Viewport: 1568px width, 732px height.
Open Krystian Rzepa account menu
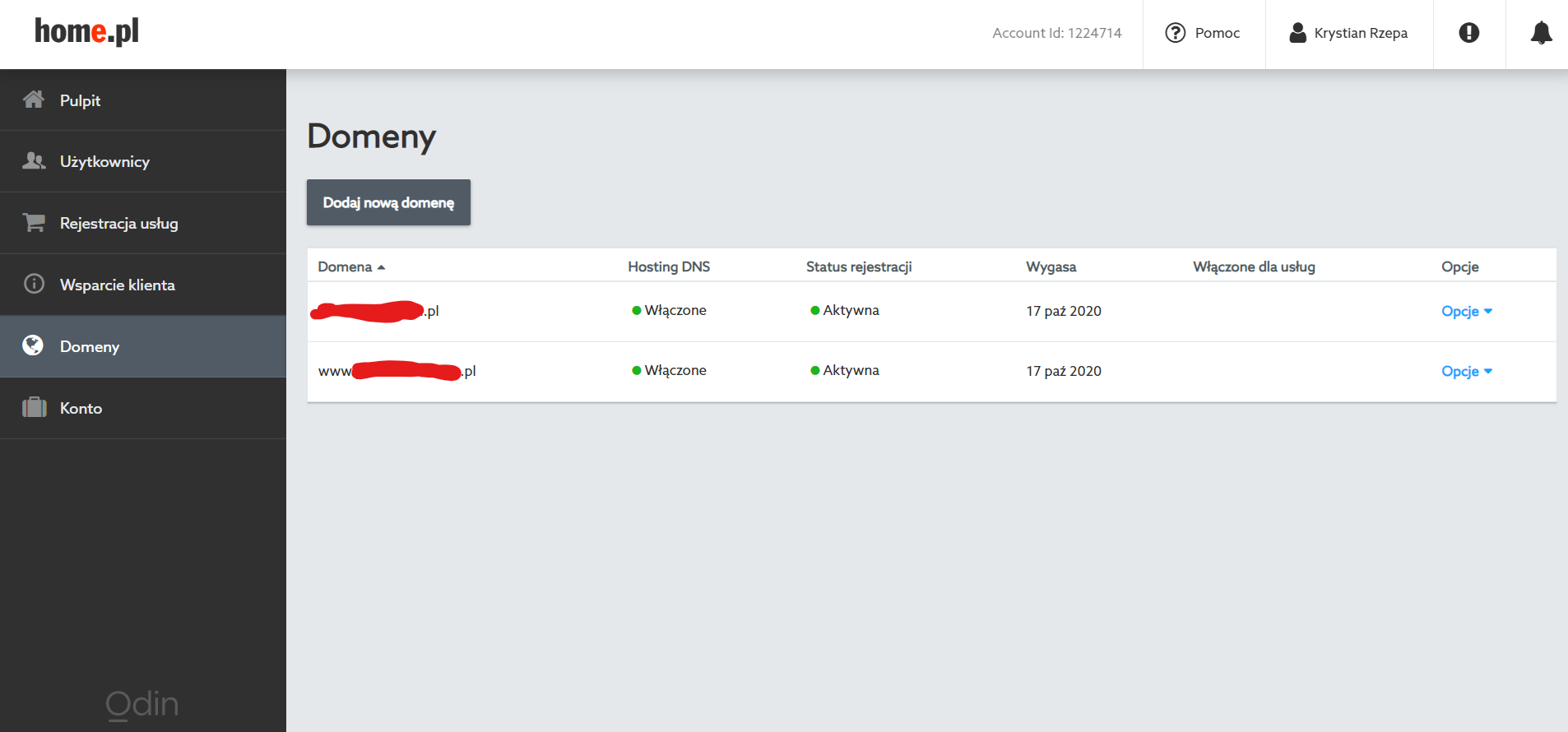tap(1349, 33)
